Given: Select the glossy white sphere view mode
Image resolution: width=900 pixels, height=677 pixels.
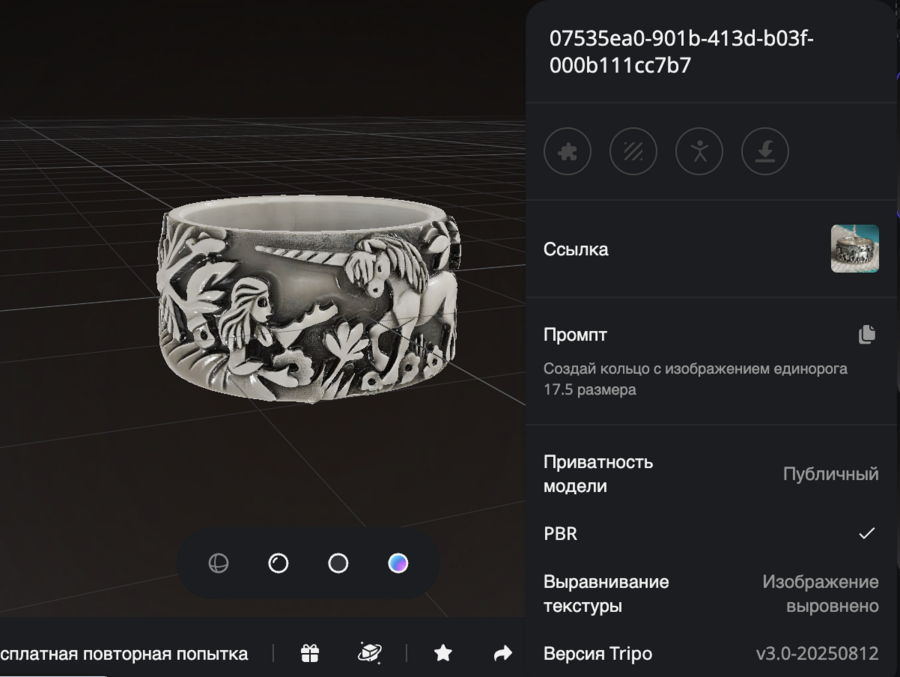Looking at the screenshot, I should pyautogui.click(x=278, y=563).
